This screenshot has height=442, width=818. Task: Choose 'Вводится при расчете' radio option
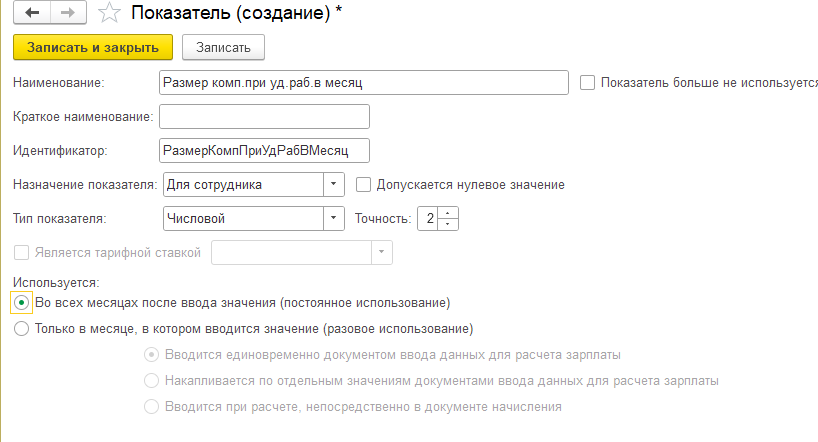point(152,407)
